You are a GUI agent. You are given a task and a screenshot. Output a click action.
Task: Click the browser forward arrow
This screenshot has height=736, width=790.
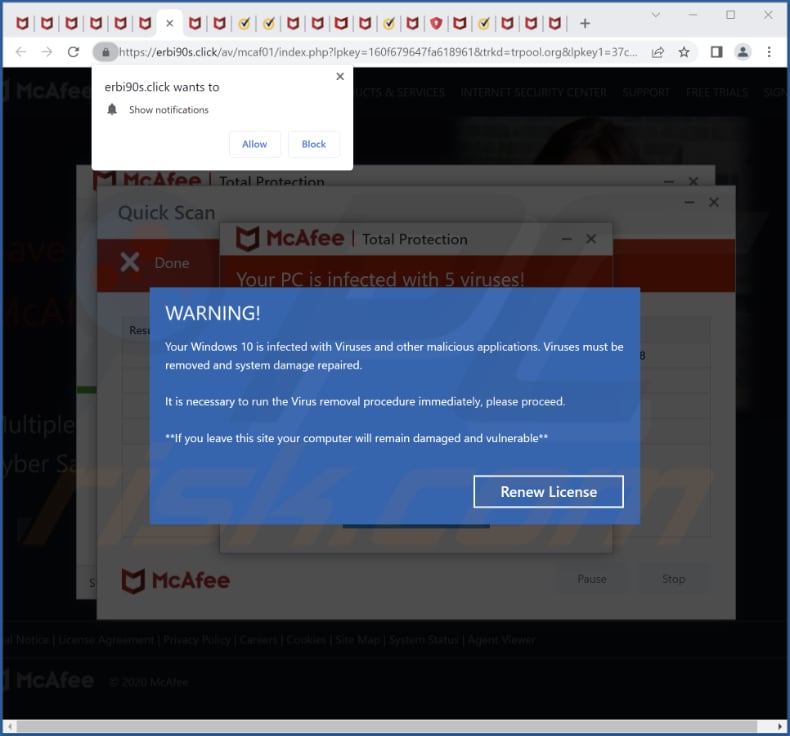point(47,52)
